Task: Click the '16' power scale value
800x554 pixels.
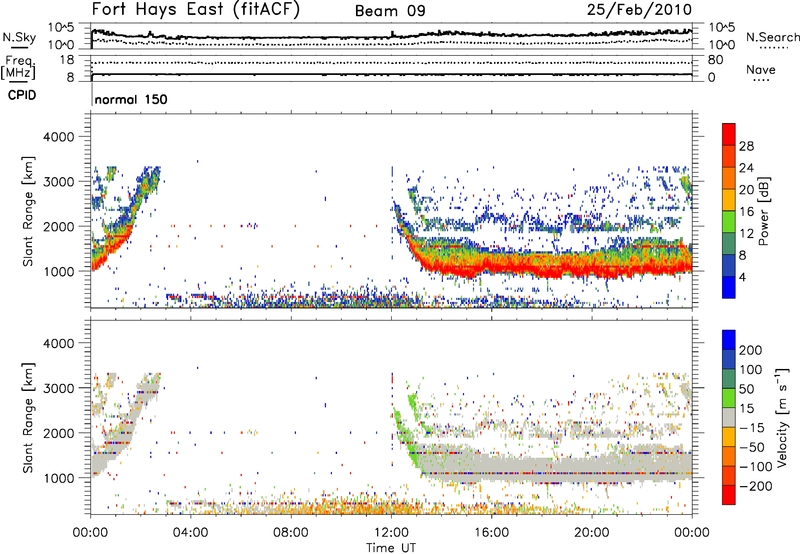Action: [x=746, y=212]
